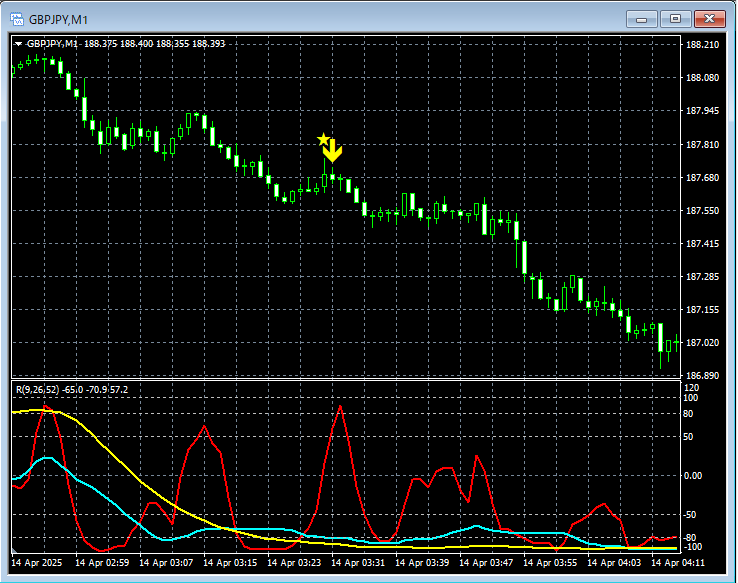Click the yellow down arrow sell signal
Screen dimensions: 738x583
(333, 151)
